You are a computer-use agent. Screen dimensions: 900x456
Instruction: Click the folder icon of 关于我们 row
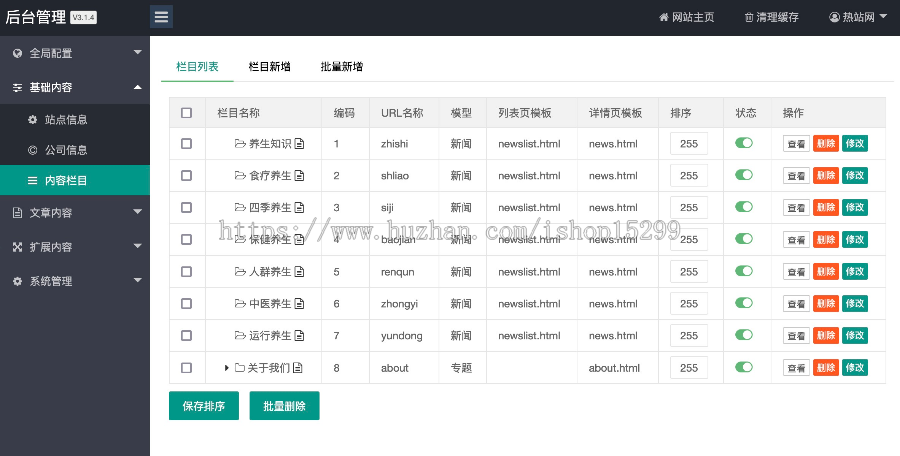click(240, 368)
